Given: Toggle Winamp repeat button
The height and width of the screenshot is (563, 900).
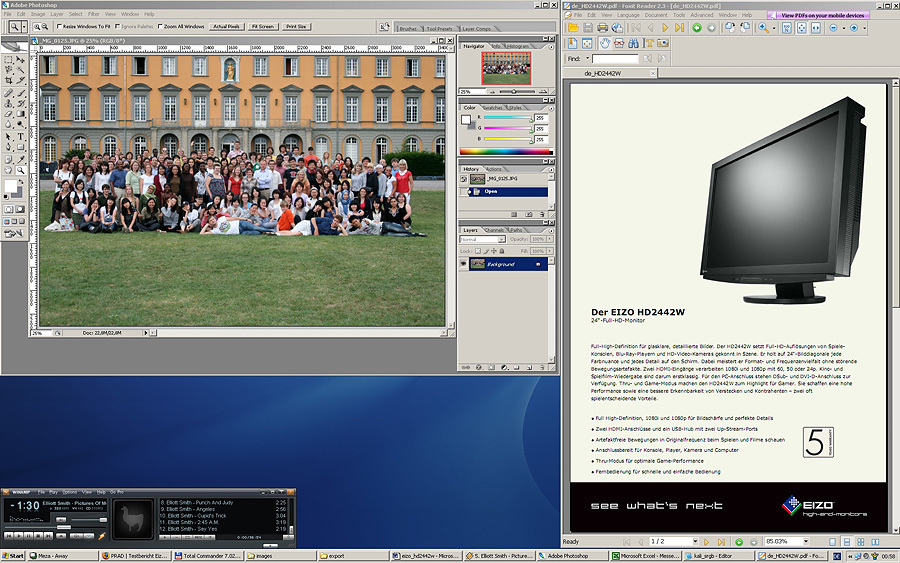Looking at the screenshot, I should click(x=88, y=536).
